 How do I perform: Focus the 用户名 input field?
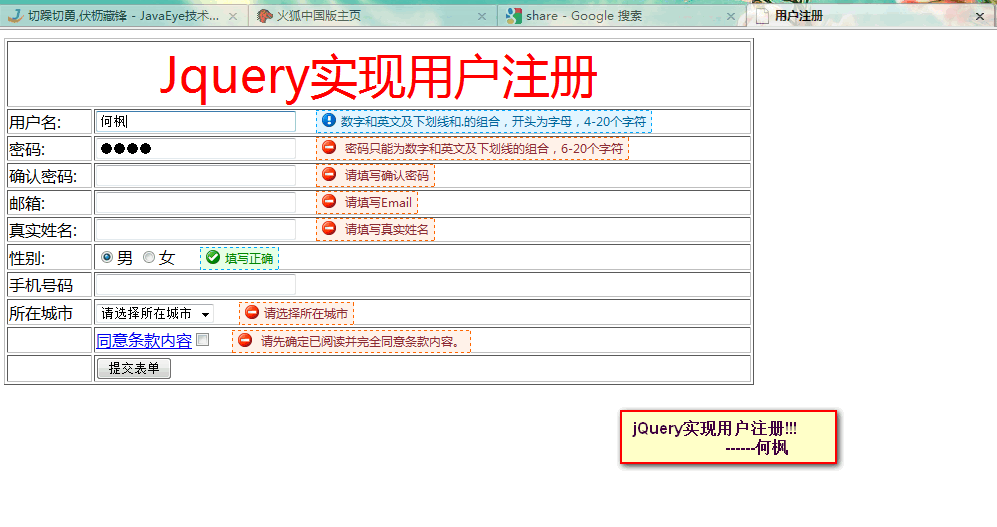point(196,121)
